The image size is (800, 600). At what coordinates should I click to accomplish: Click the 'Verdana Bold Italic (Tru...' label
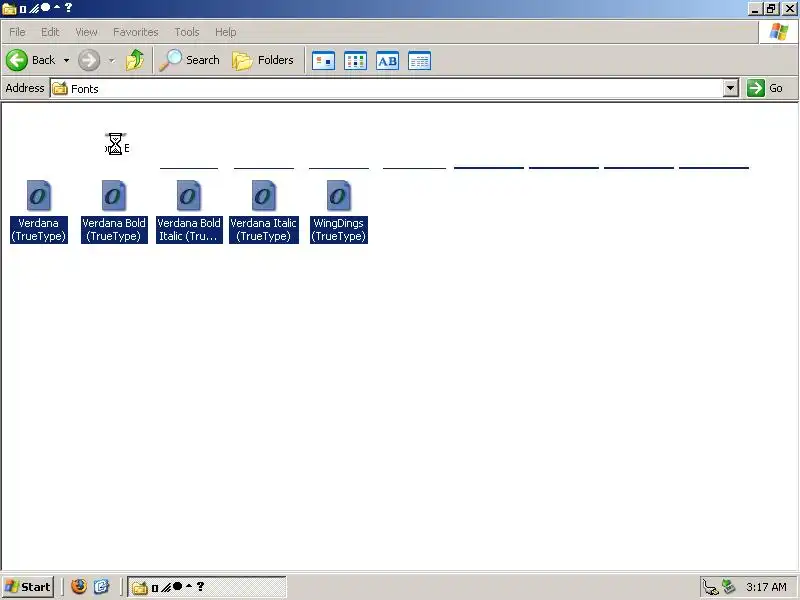pyautogui.click(x=189, y=230)
